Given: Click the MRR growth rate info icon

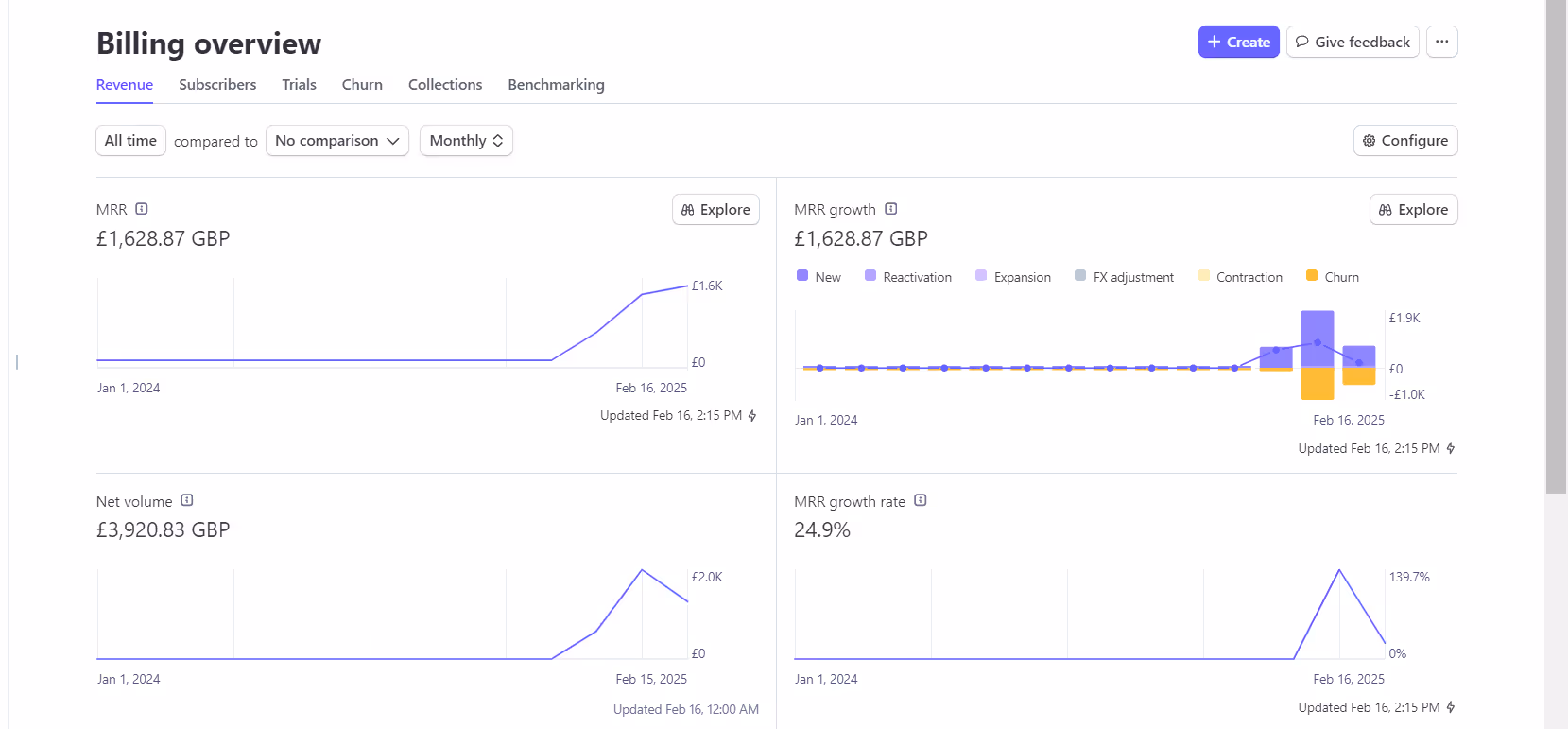Looking at the screenshot, I should [x=921, y=500].
